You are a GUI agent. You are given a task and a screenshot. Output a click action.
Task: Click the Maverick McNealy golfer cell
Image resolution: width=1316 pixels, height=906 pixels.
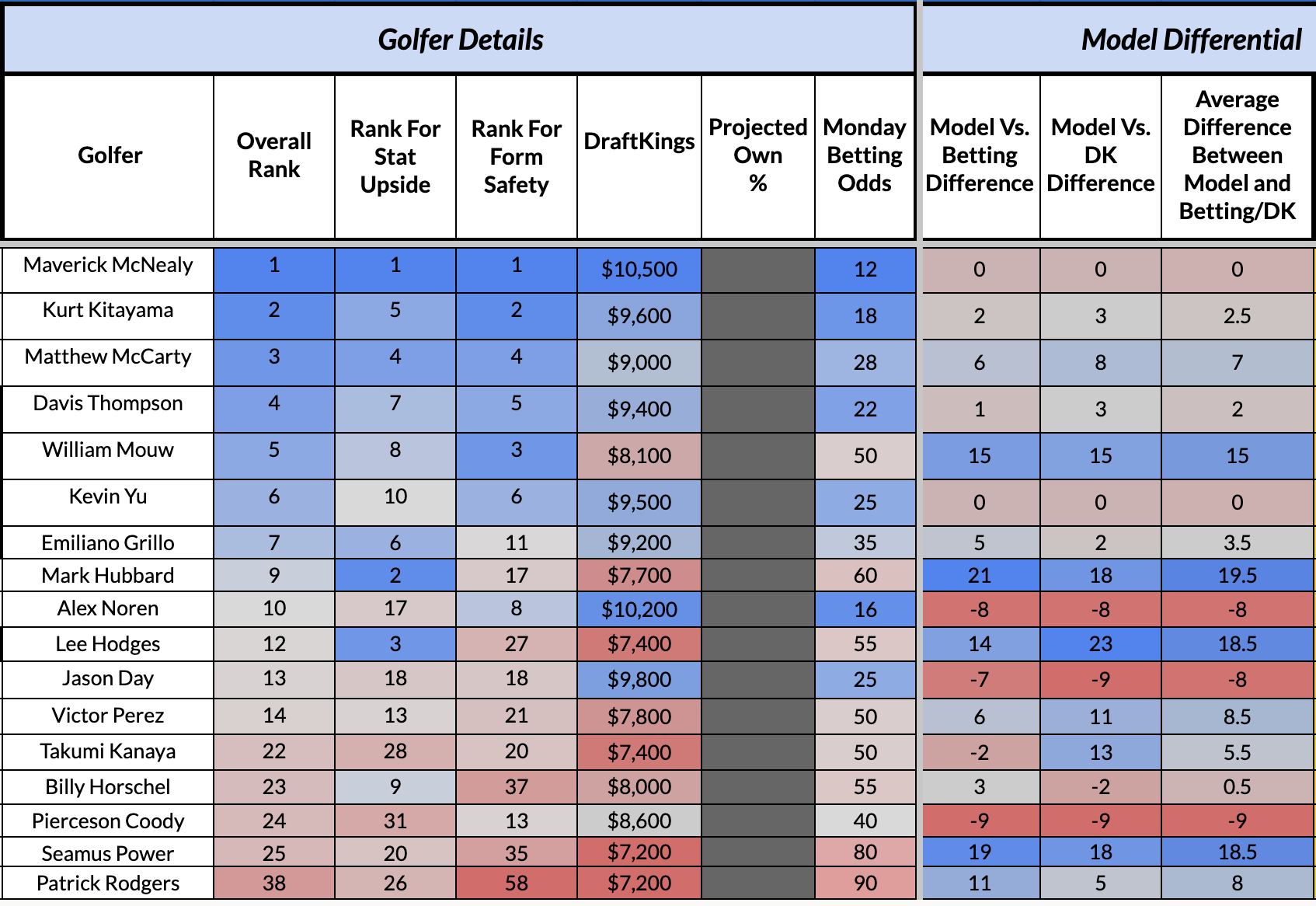point(108,266)
